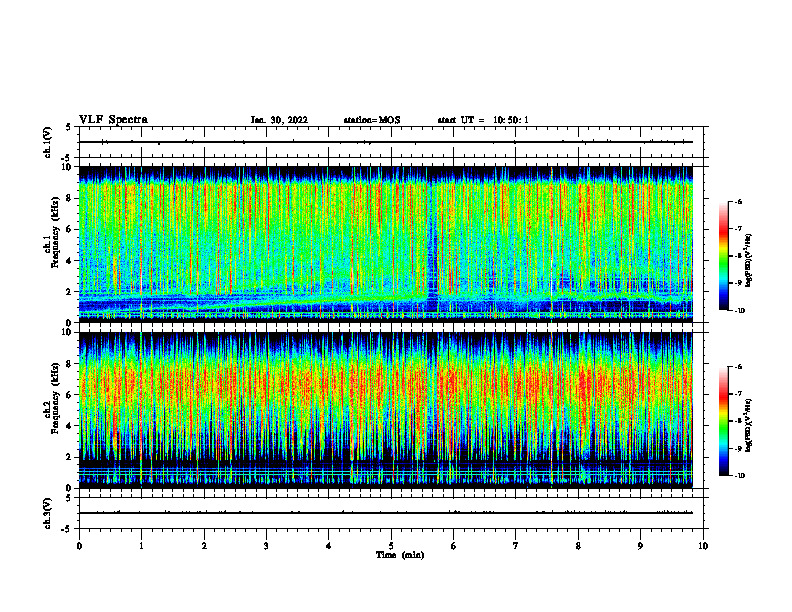Image resolution: width=792 pixels, height=612 pixels.
Task: Click the ch.2 color bar label "-7"
Action: point(738,394)
